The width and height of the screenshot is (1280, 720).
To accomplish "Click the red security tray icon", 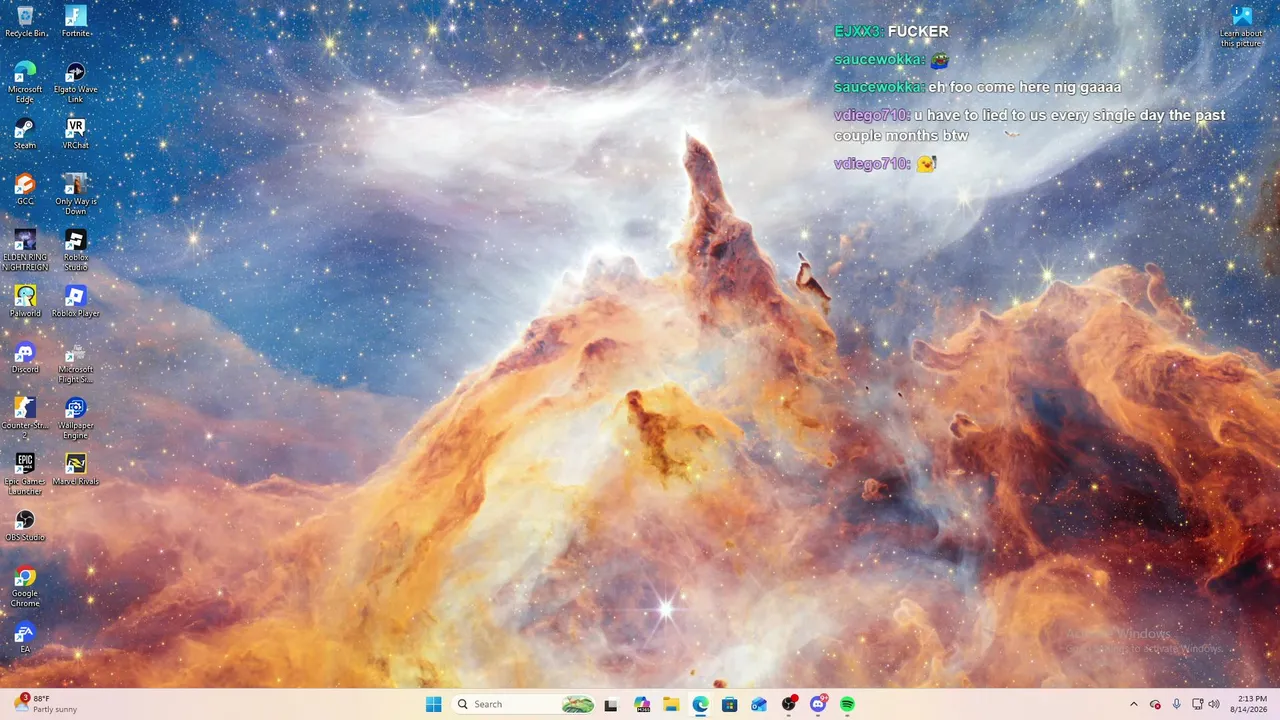I will coord(1155,704).
